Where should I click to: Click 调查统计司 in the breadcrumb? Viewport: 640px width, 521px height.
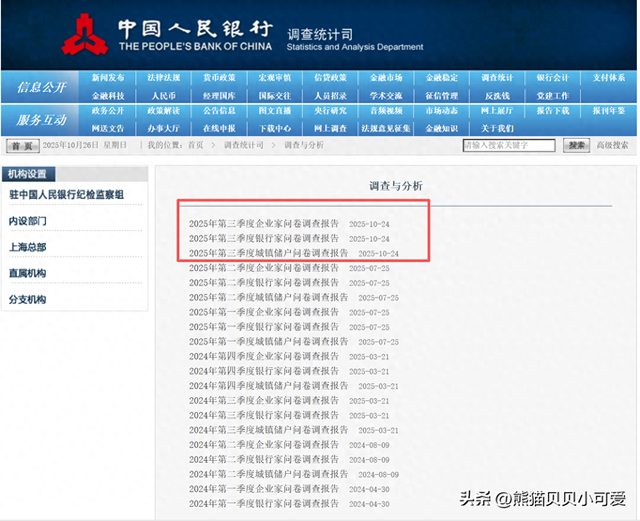[x=243, y=146]
